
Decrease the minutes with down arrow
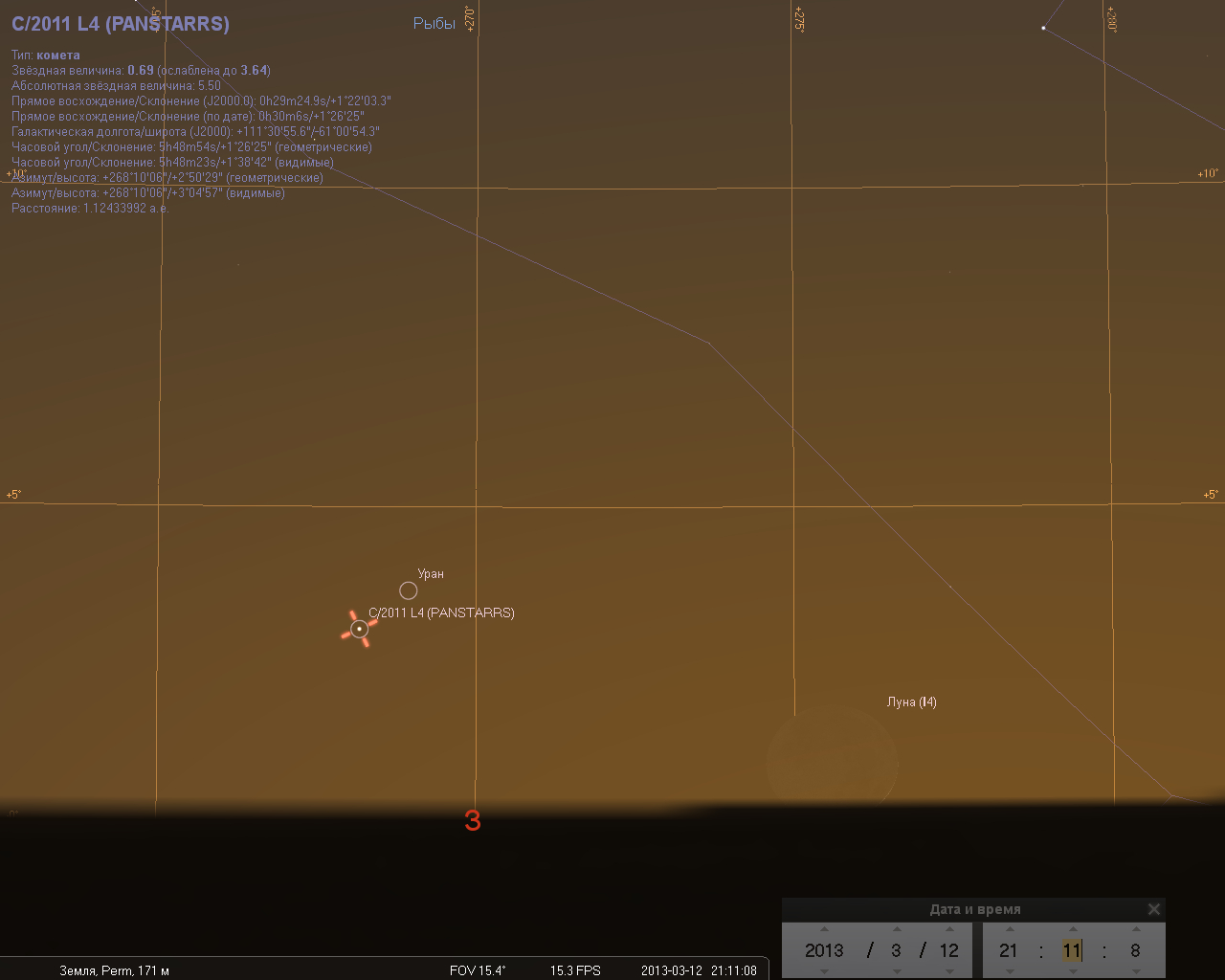(x=1072, y=971)
